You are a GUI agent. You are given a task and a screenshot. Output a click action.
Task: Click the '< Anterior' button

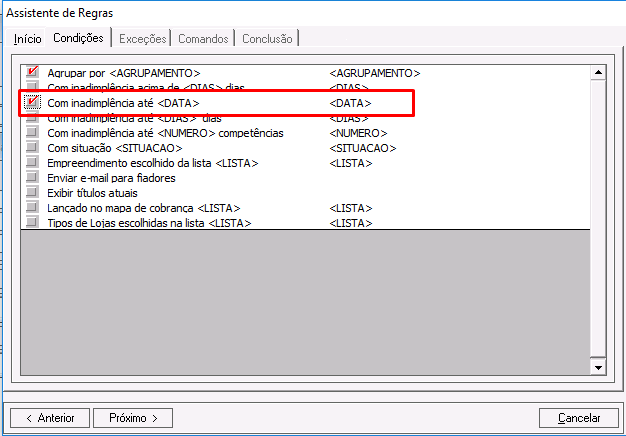[x=50, y=418]
